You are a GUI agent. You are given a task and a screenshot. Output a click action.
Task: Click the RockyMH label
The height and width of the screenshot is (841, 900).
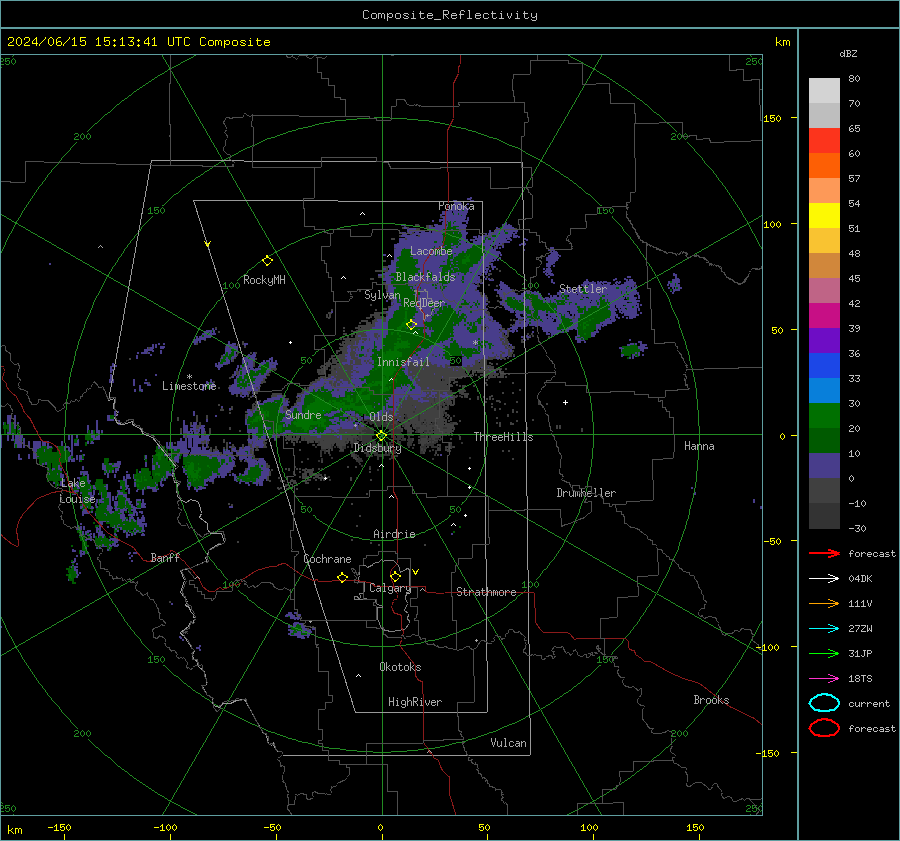point(264,280)
